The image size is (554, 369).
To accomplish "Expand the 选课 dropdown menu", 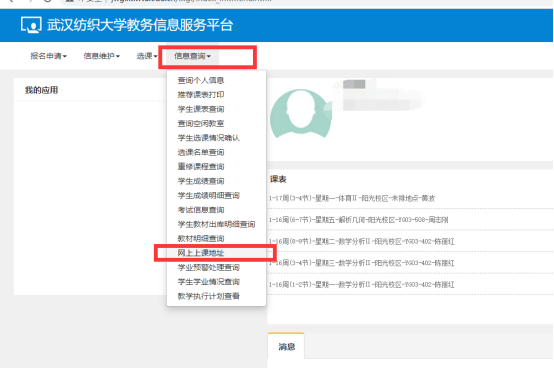I will (147, 56).
